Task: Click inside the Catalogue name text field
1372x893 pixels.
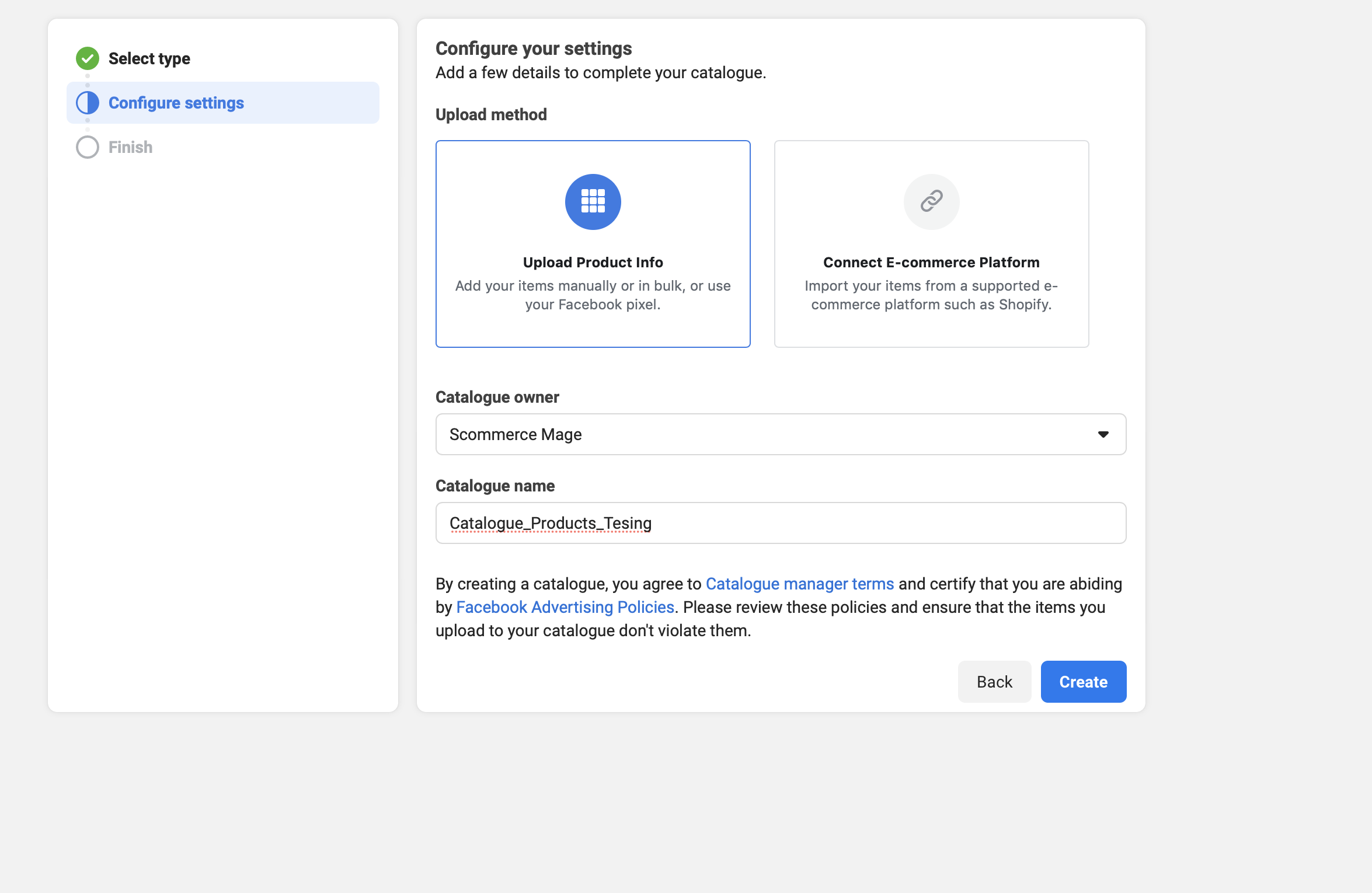Action: (780, 523)
